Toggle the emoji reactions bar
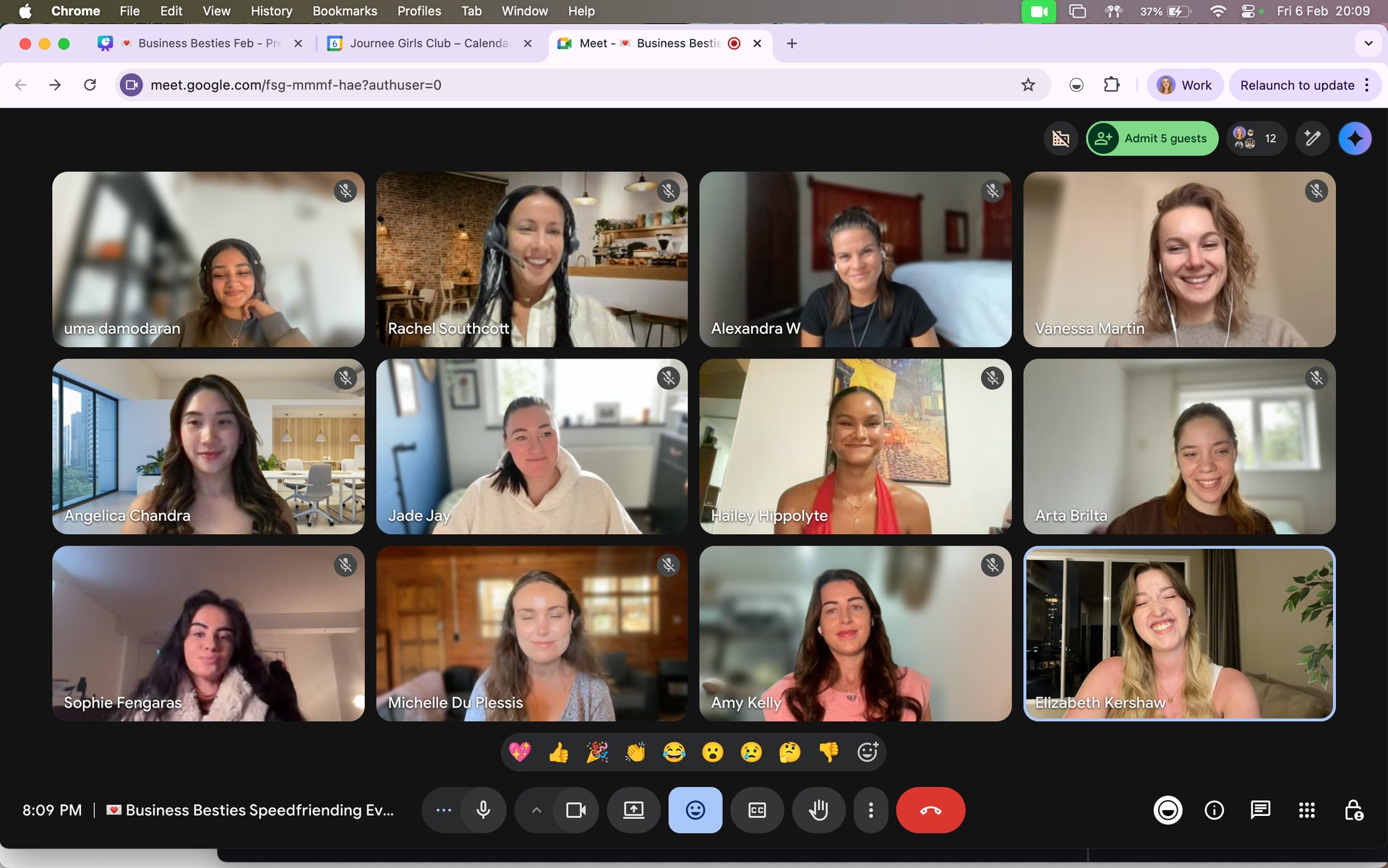The height and width of the screenshot is (868, 1388). 695,810
